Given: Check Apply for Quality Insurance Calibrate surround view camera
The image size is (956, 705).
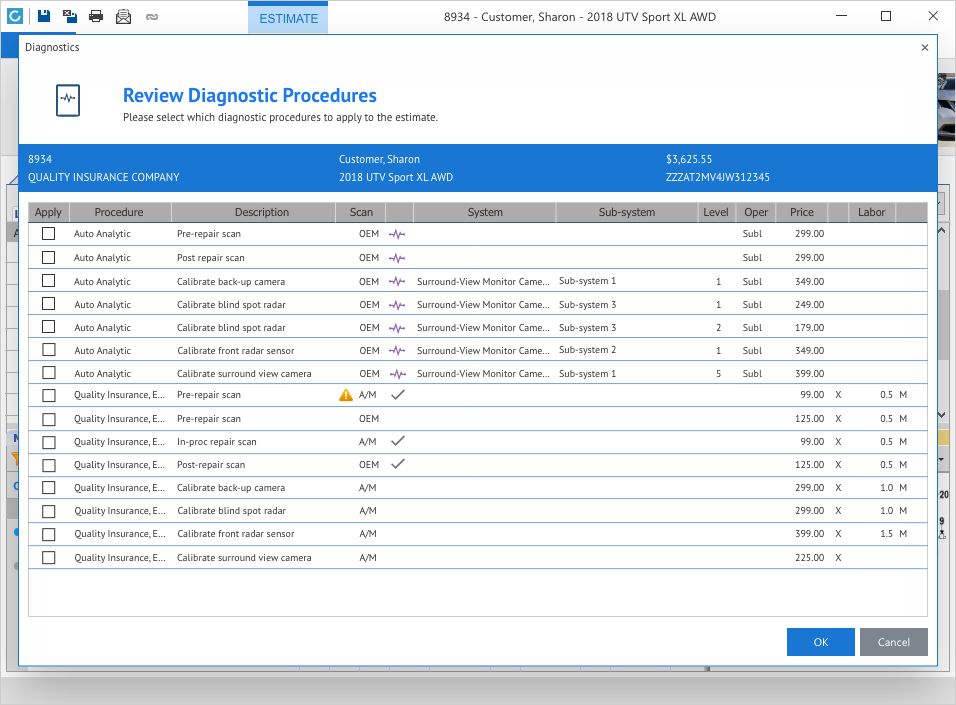Looking at the screenshot, I should click(49, 557).
